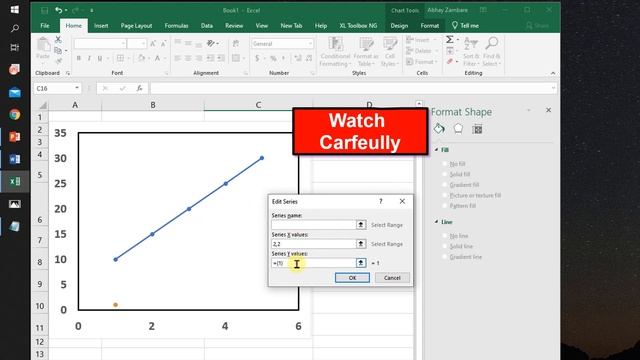
Task: Click the Edit Series help question mark
Action: [x=380, y=201]
